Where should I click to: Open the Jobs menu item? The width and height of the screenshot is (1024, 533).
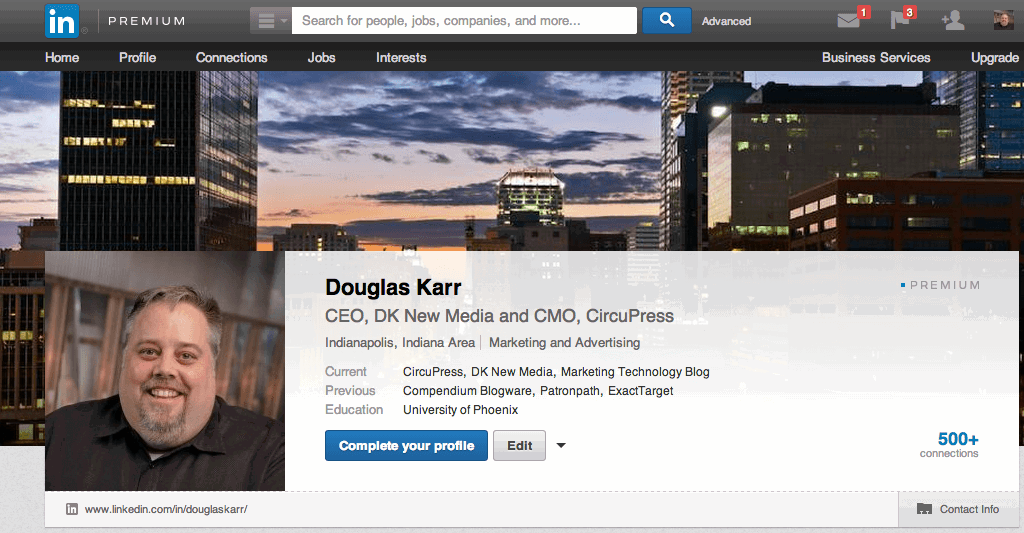point(321,57)
